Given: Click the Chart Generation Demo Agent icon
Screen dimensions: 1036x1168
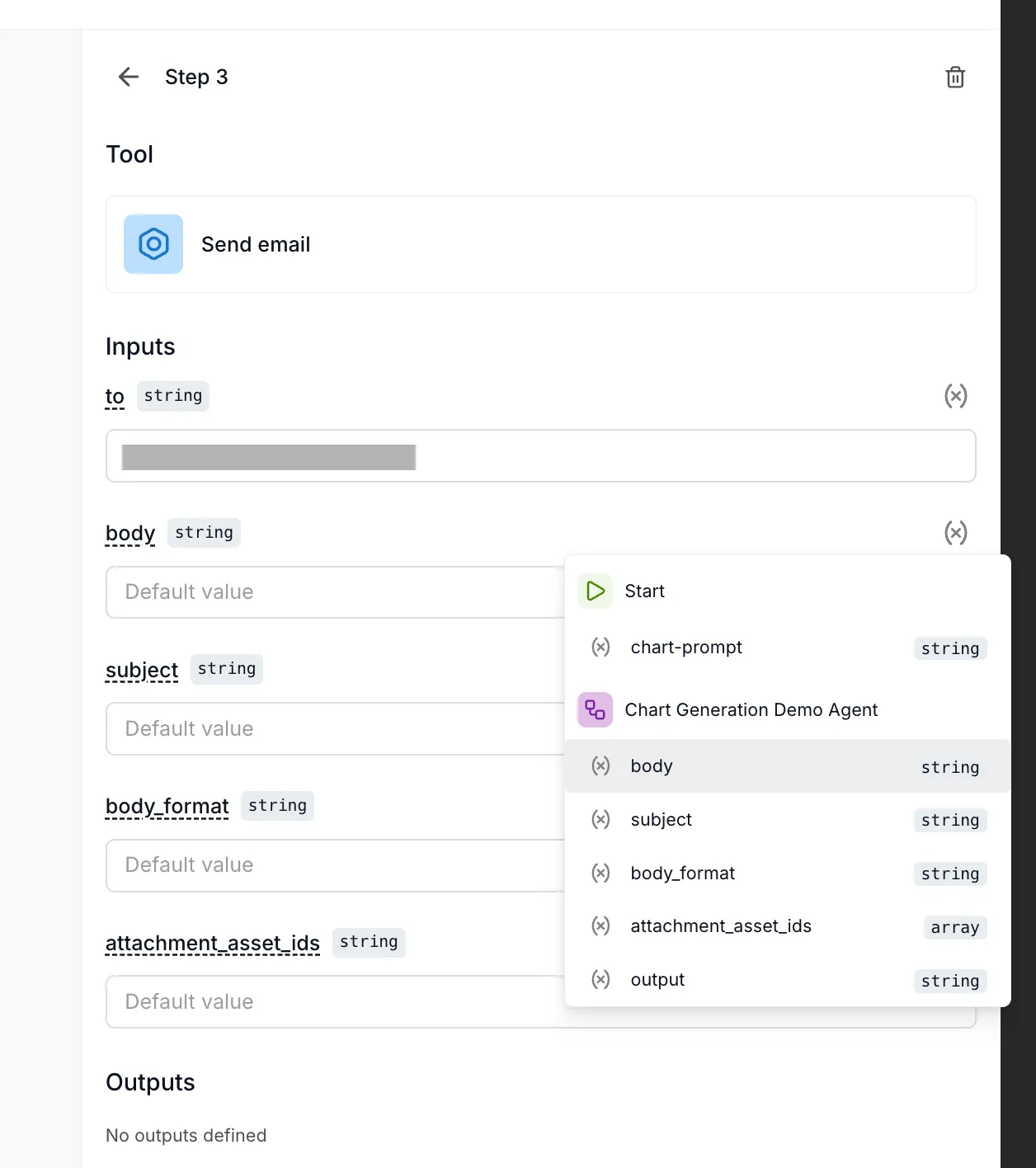Looking at the screenshot, I should click(595, 709).
